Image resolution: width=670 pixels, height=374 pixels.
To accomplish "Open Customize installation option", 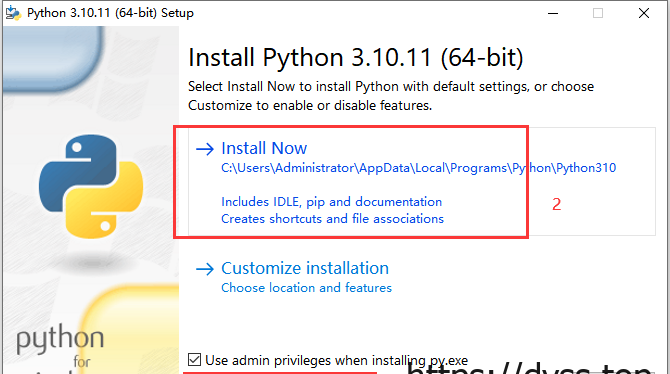I will (x=305, y=268).
